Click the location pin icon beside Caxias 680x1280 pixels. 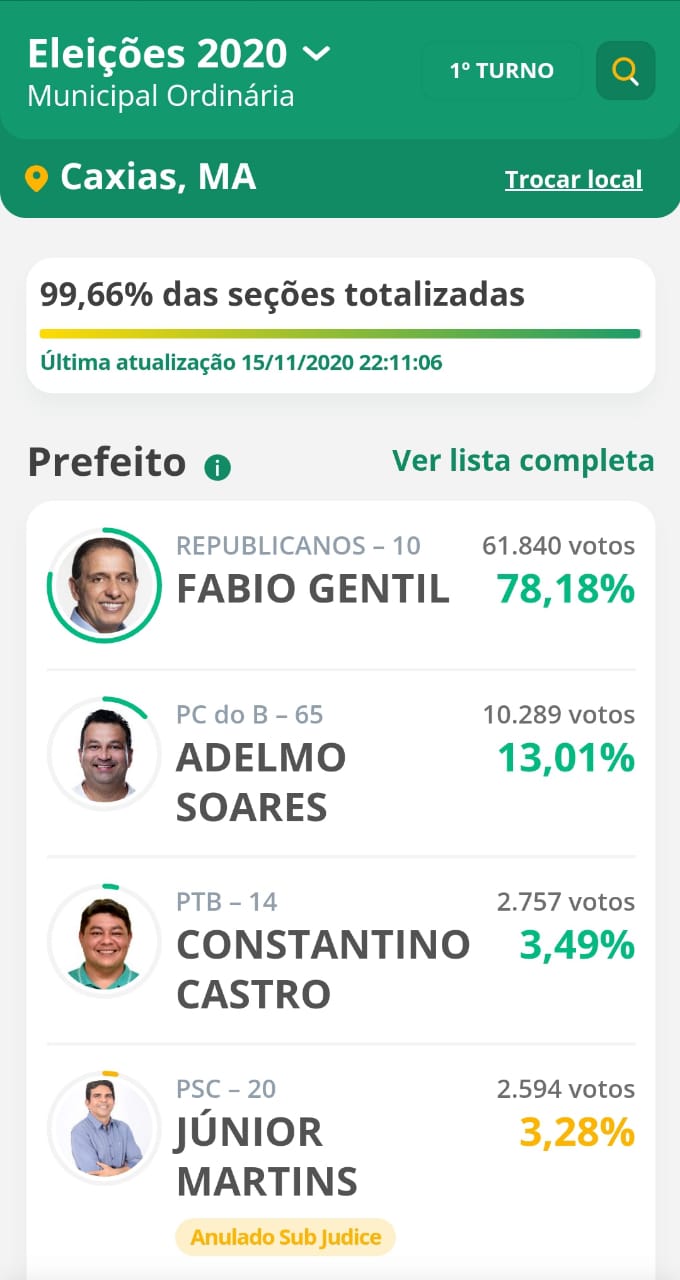36,179
